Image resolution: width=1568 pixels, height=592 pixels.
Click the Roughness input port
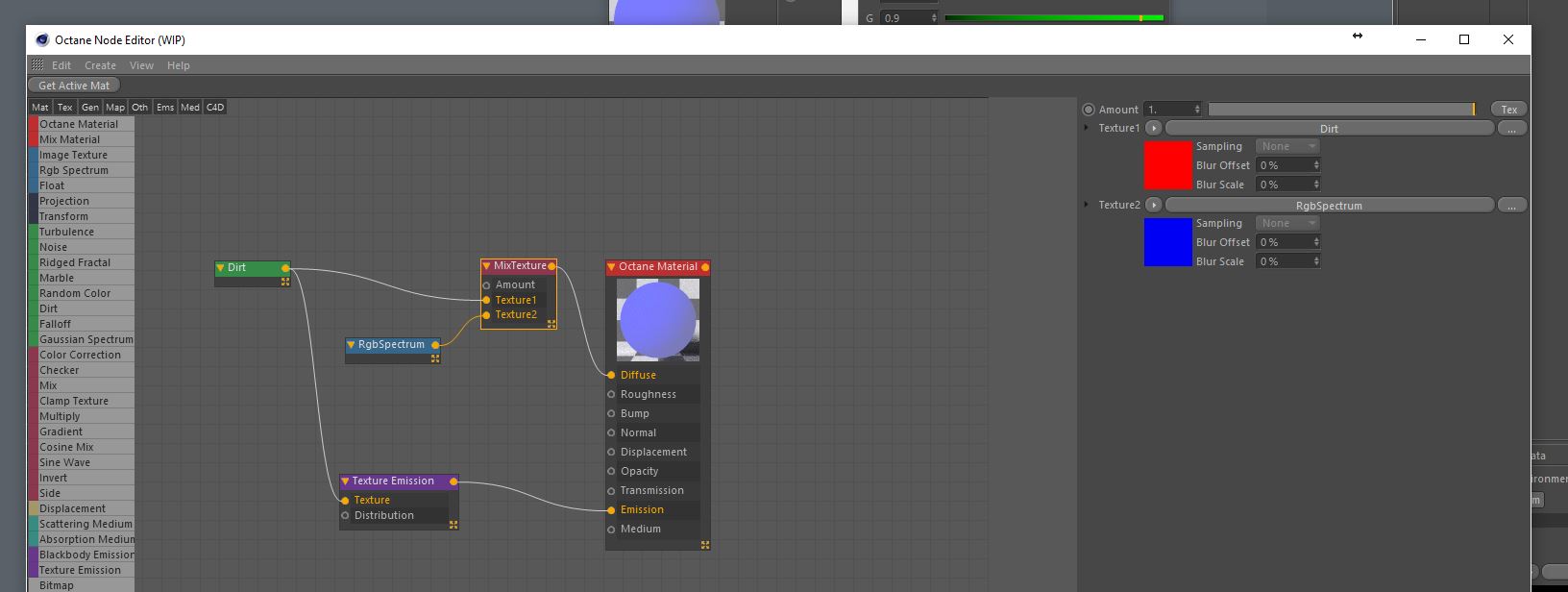(611, 394)
